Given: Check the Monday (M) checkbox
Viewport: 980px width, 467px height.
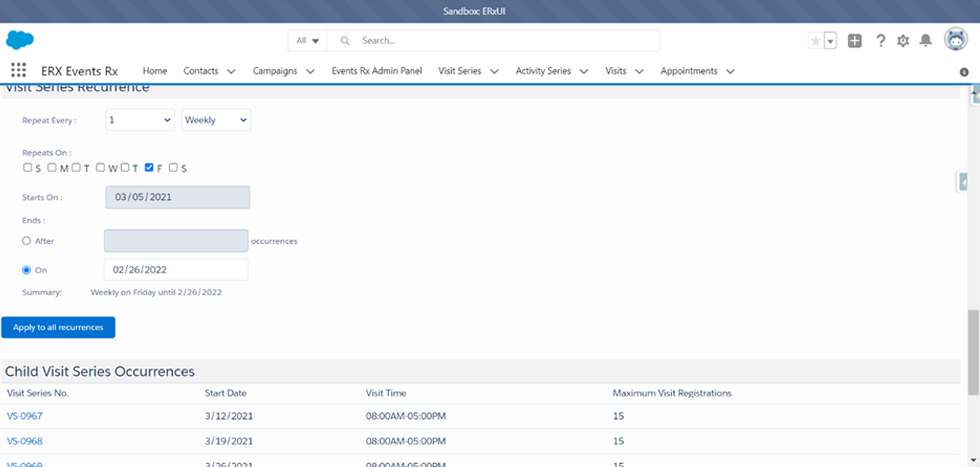Looking at the screenshot, I should pyautogui.click(x=52, y=167).
